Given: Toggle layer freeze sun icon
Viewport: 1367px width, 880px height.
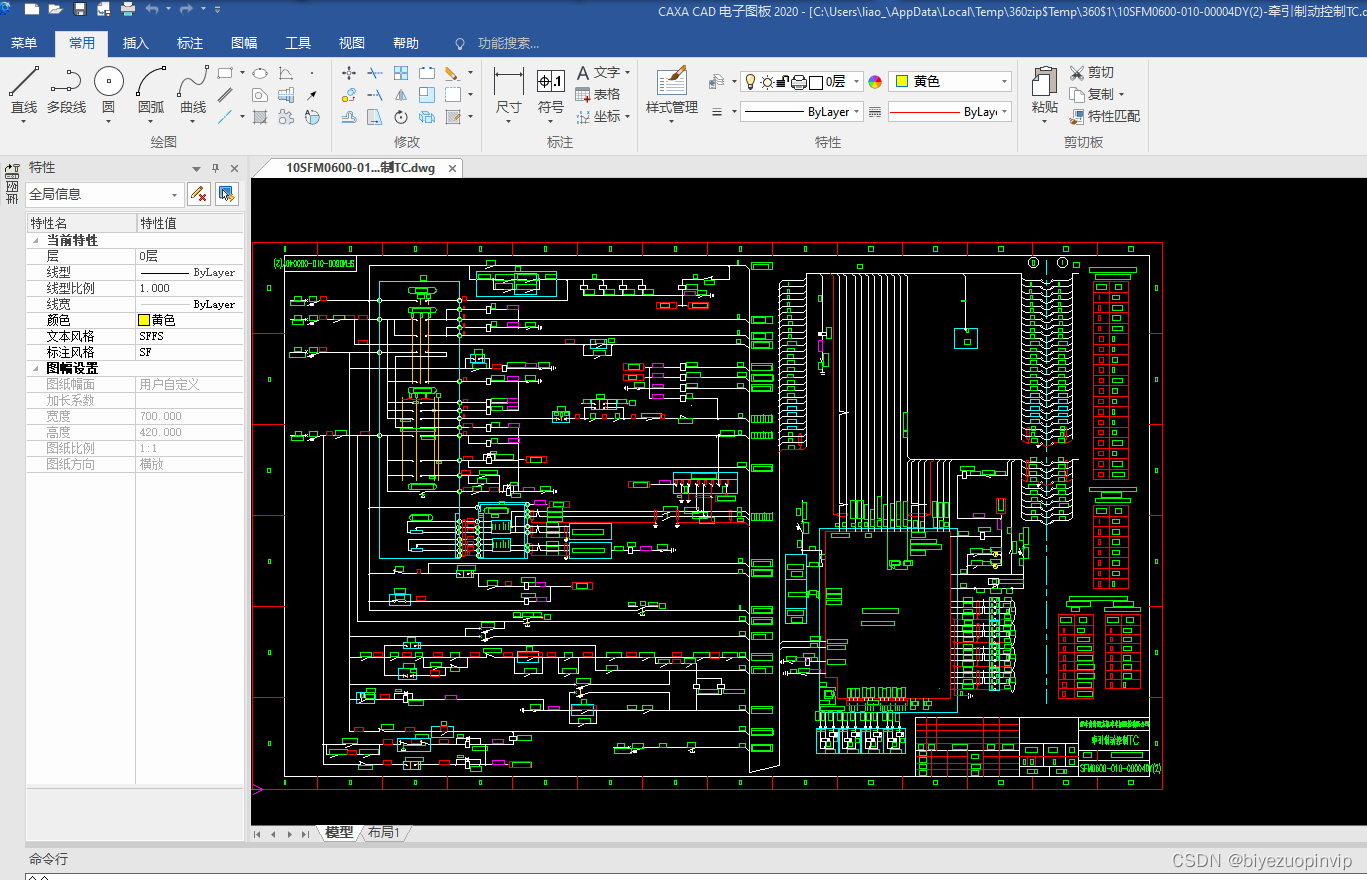Looking at the screenshot, I should point(766,82).
